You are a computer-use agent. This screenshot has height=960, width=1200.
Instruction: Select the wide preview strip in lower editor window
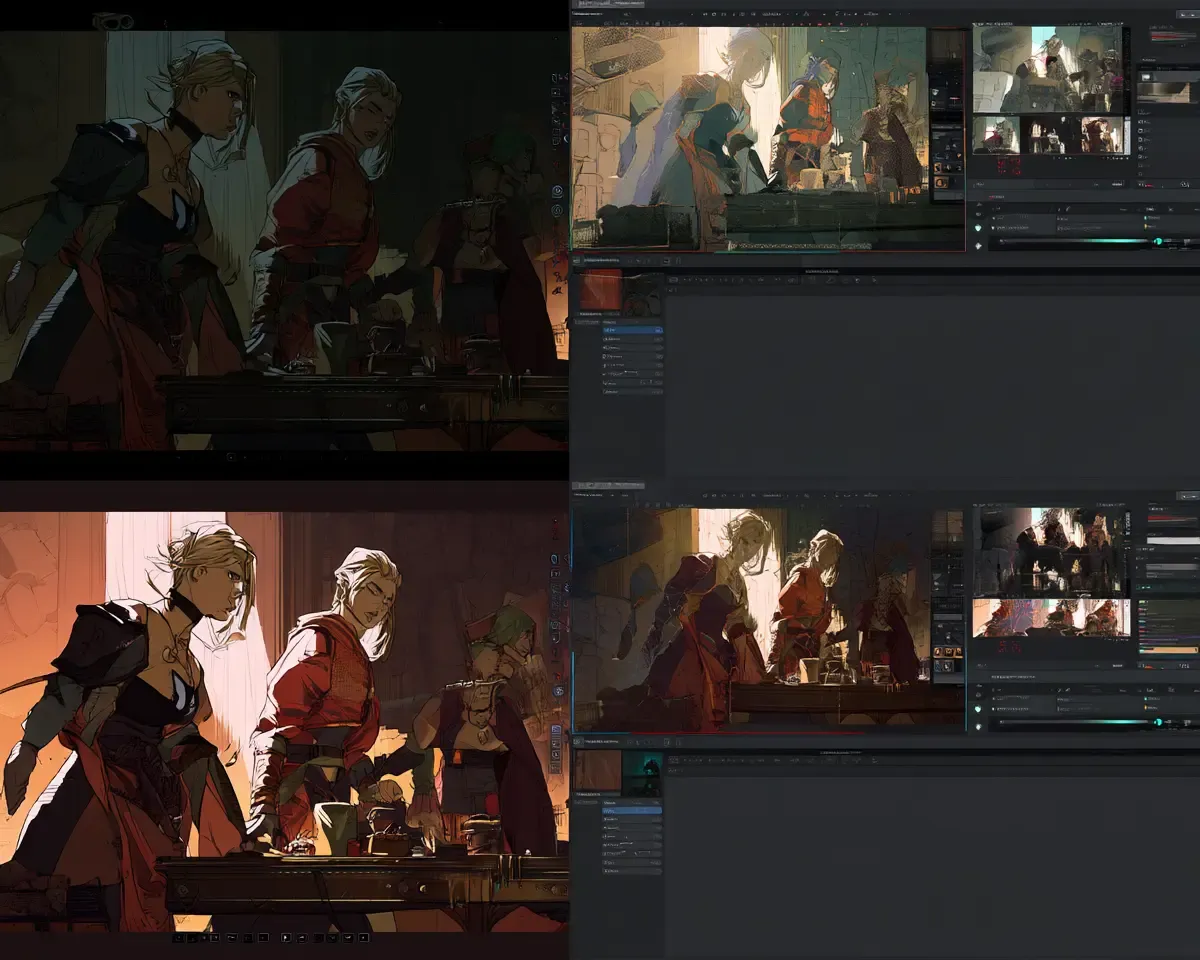pos(1050,617)
